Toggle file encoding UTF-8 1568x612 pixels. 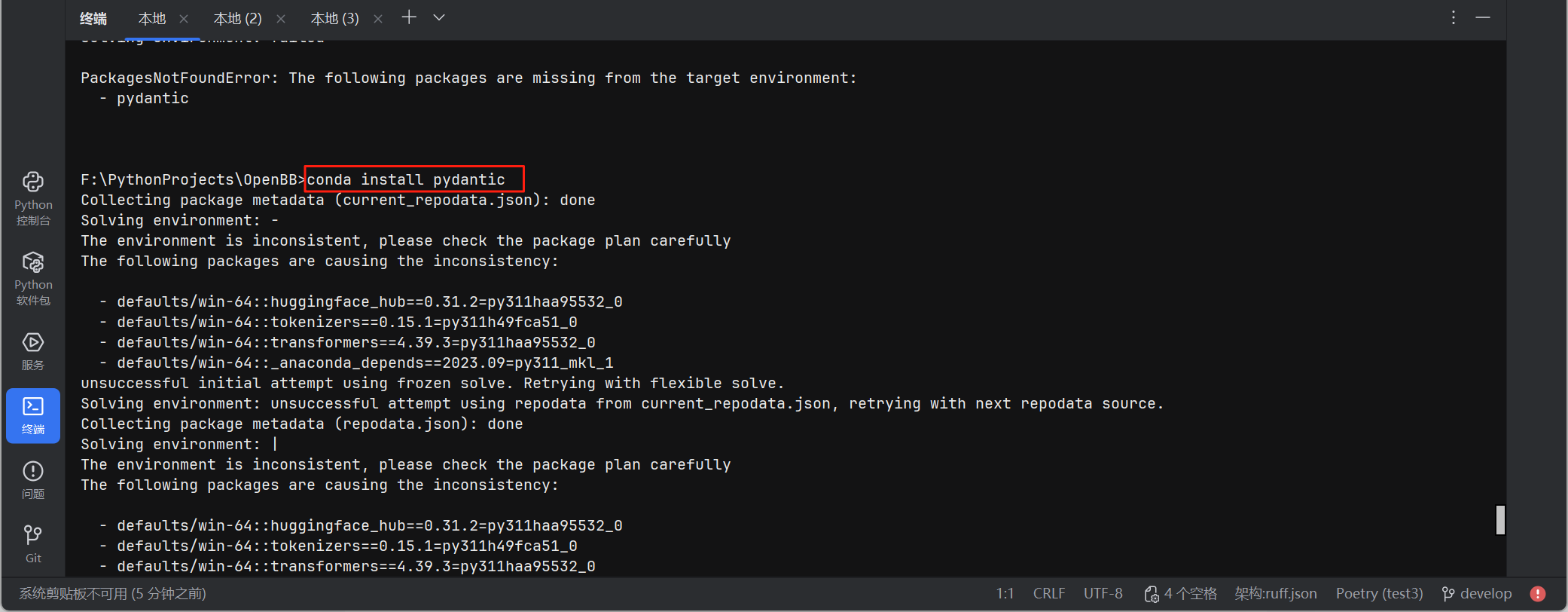click(x=1103, y=593)
